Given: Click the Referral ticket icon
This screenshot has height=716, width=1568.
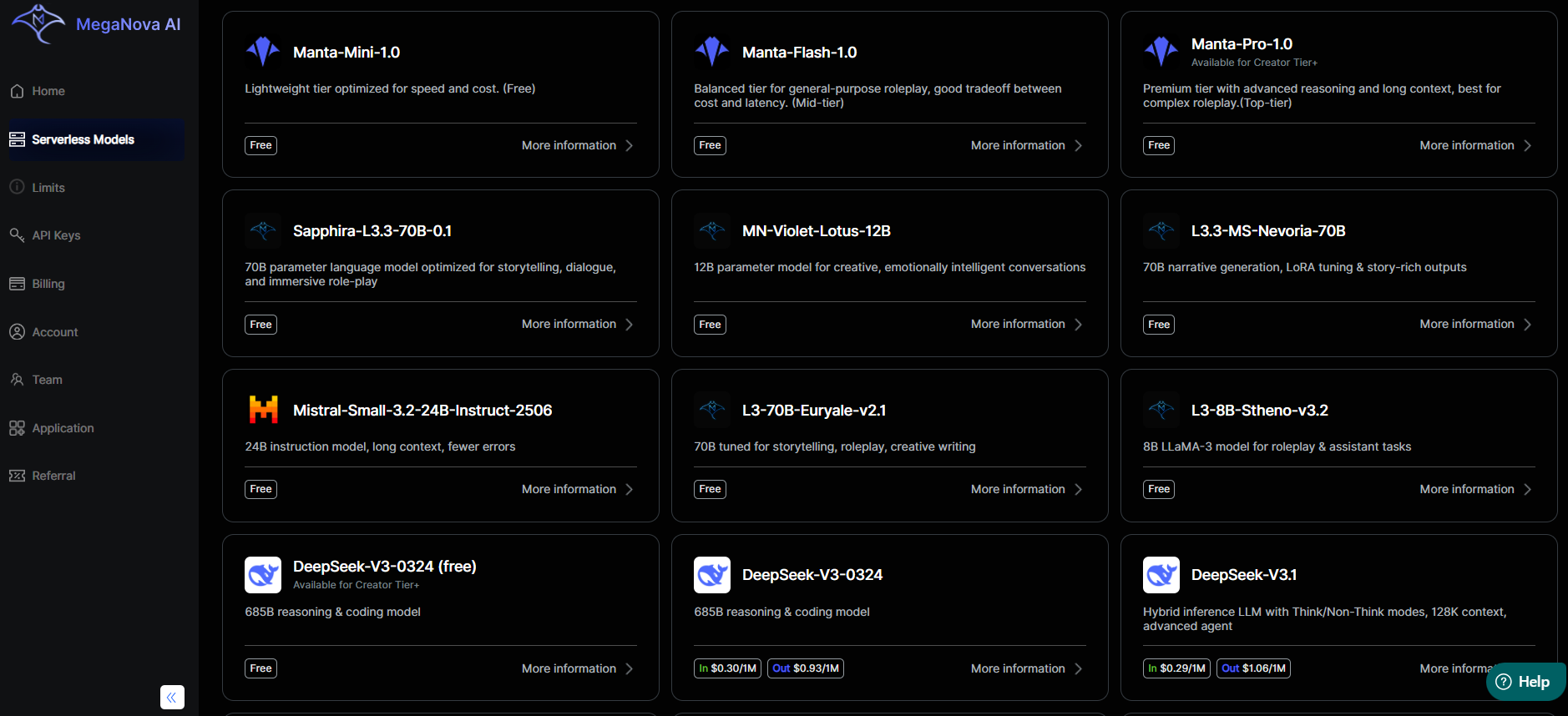Looking at the screenshot, I should point(17,476).
